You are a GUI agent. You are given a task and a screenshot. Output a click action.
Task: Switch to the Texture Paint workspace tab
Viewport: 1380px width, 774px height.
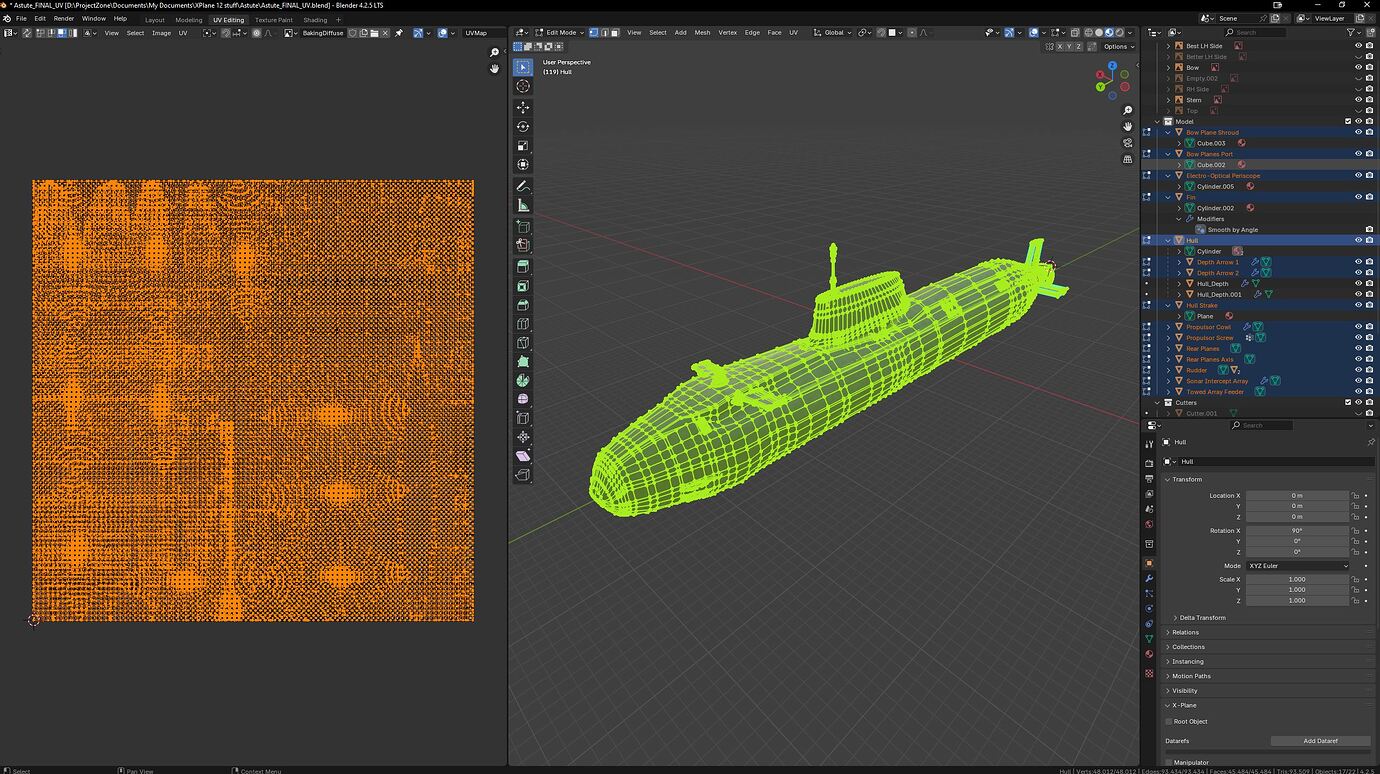274,20
